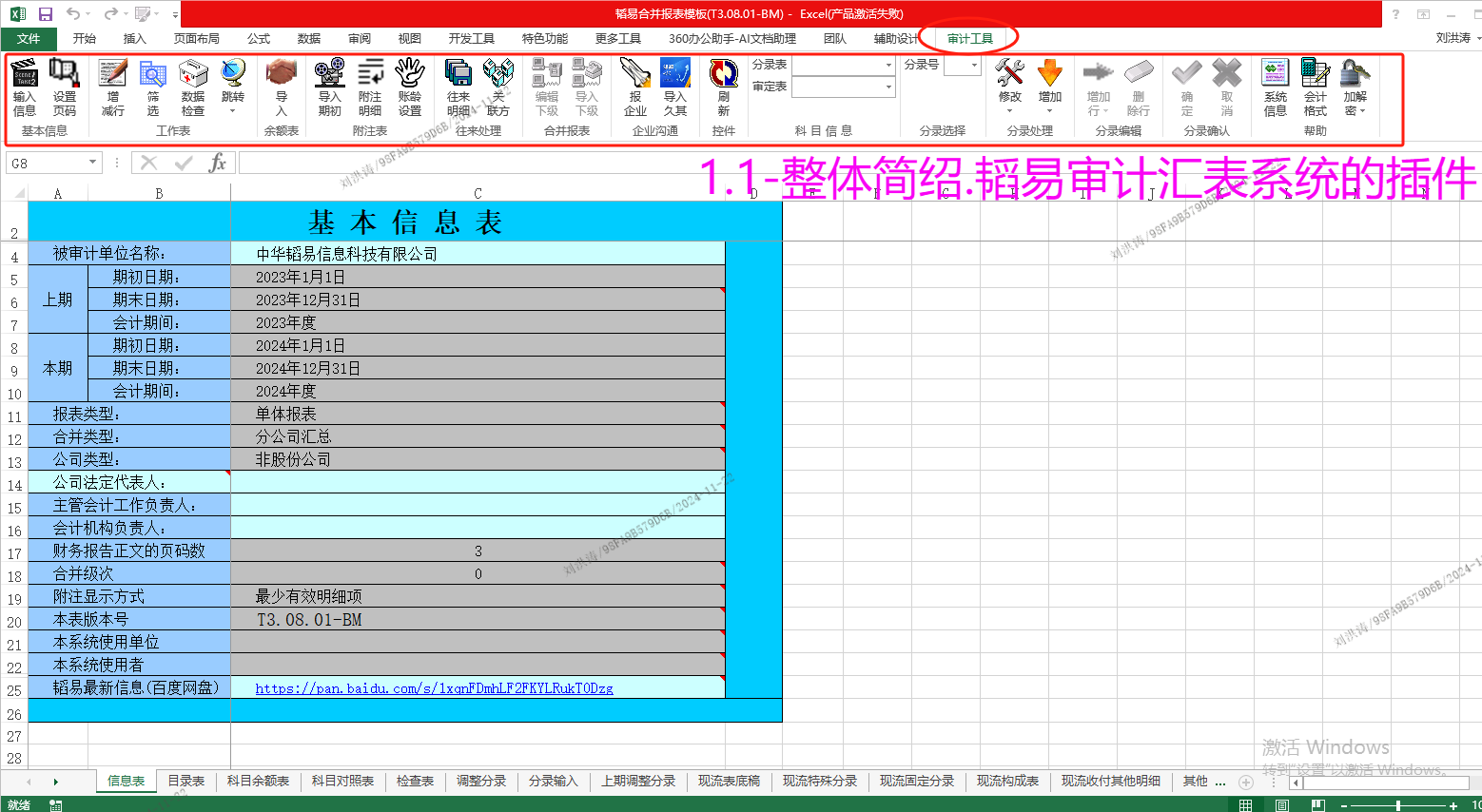The width and height of the screenshot is (1482, 812).
Task: Expand the 分录号 combo box
Action: [x=975, y=66]
